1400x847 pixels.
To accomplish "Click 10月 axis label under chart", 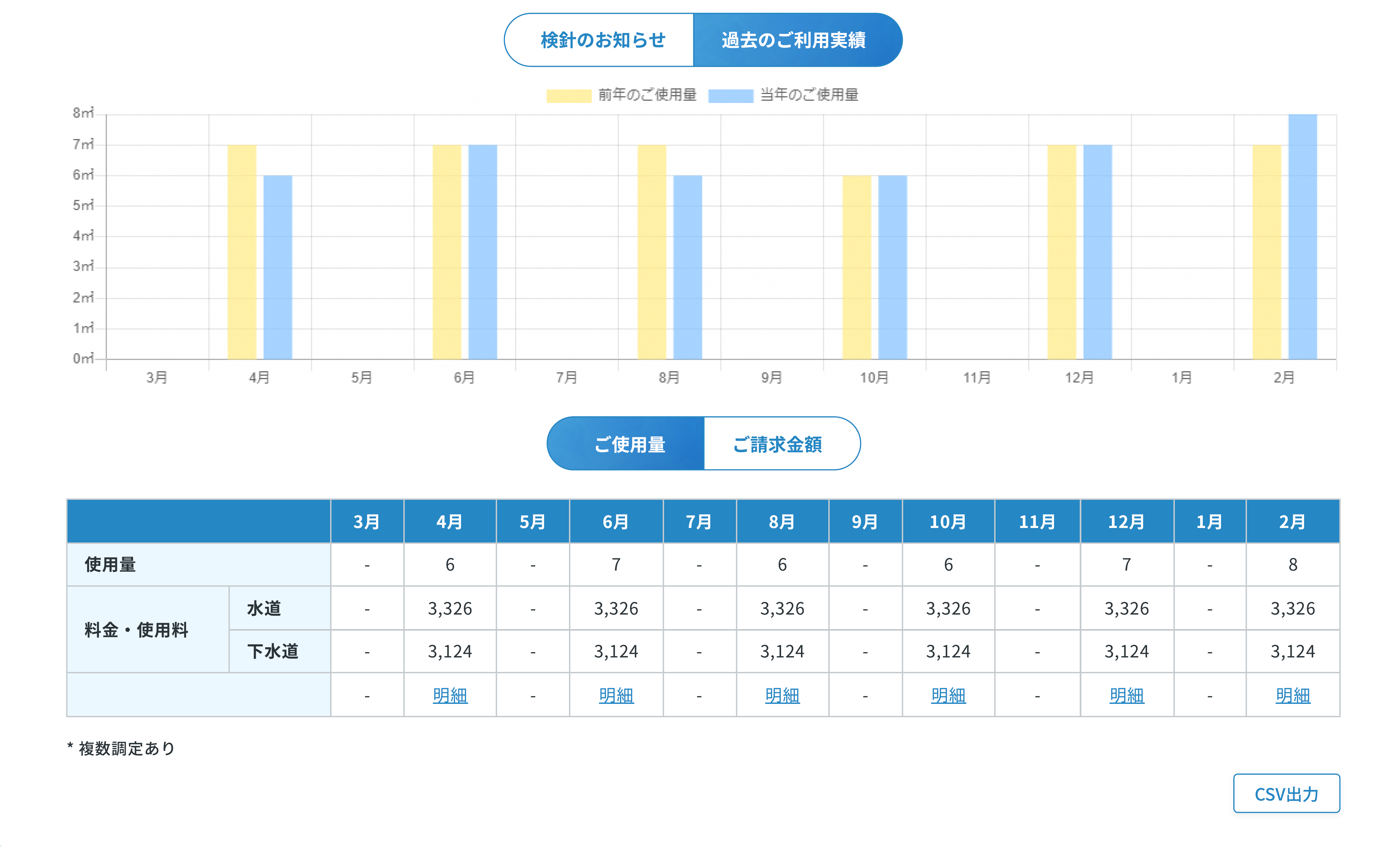I will click(874, 377).
